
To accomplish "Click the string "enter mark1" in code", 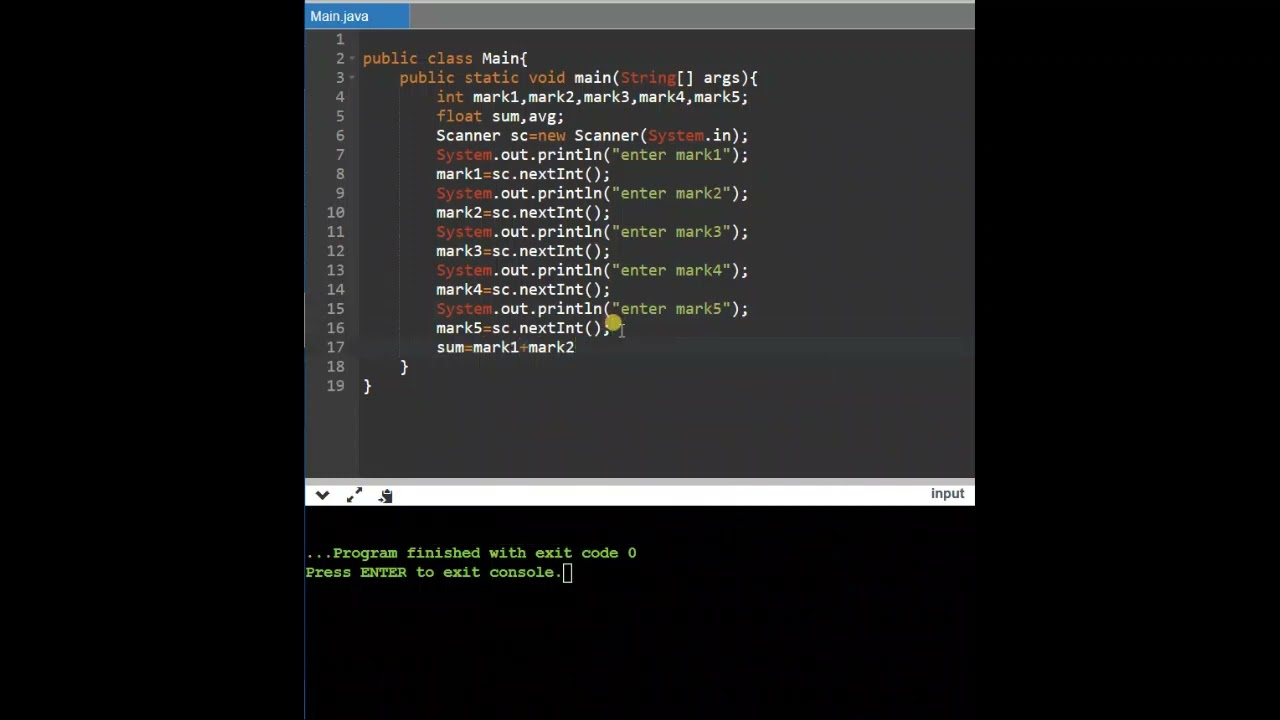I will [670, 155].
